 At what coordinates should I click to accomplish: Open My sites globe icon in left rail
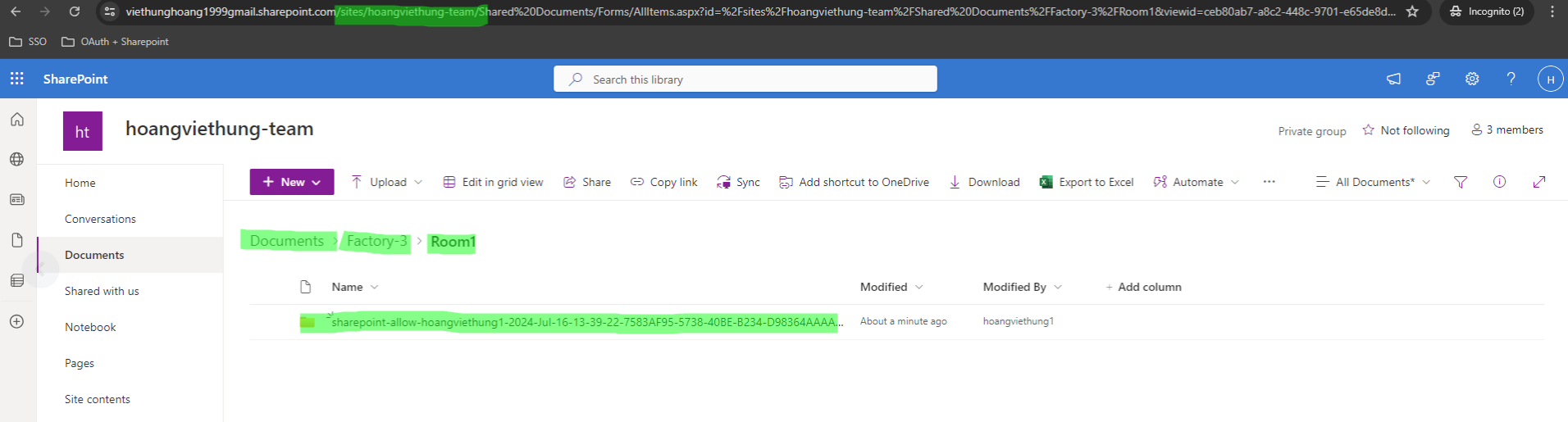coord(17,159)
